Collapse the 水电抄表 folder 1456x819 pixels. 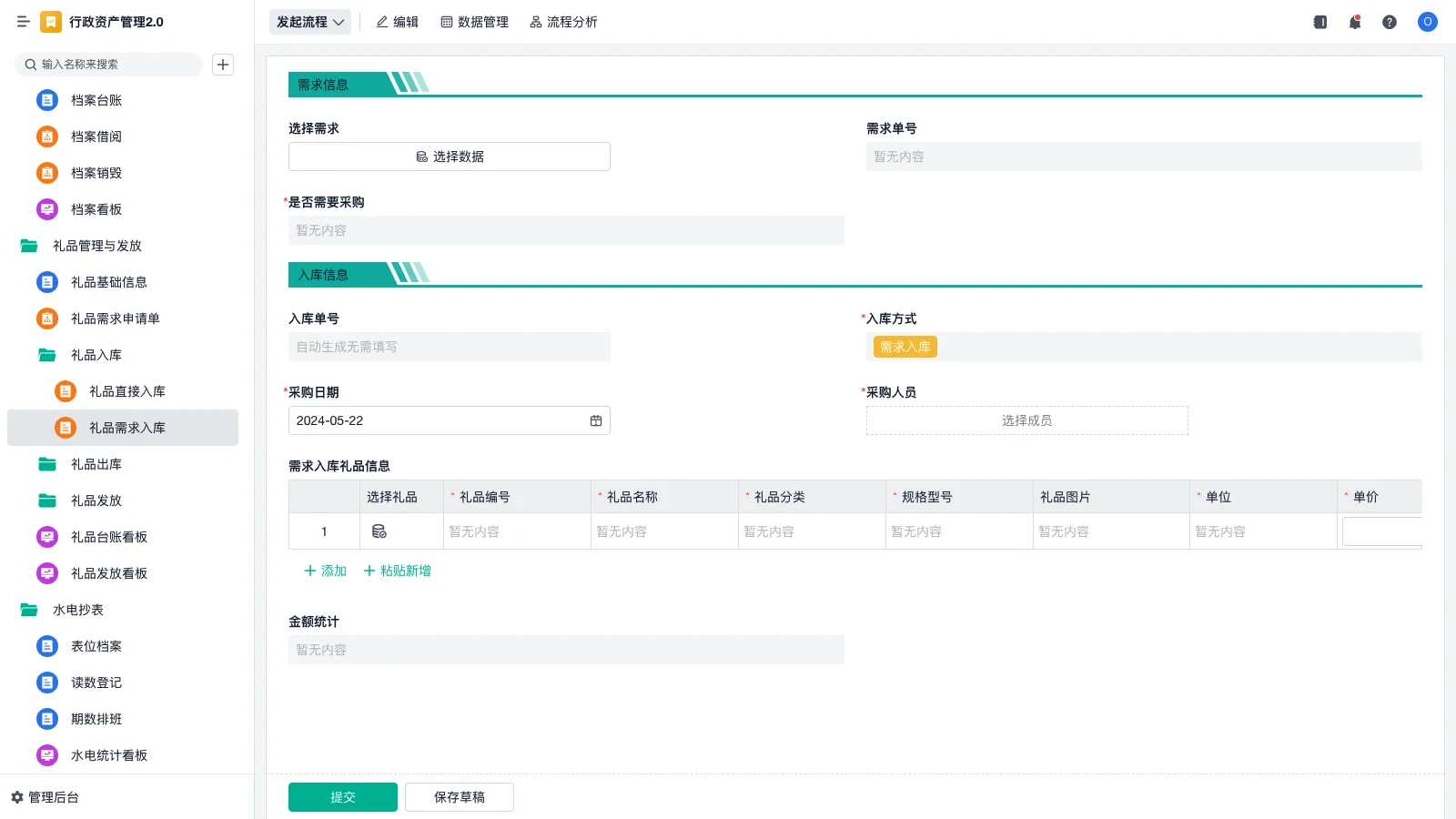pyautogui.click(x=29, y=610)
